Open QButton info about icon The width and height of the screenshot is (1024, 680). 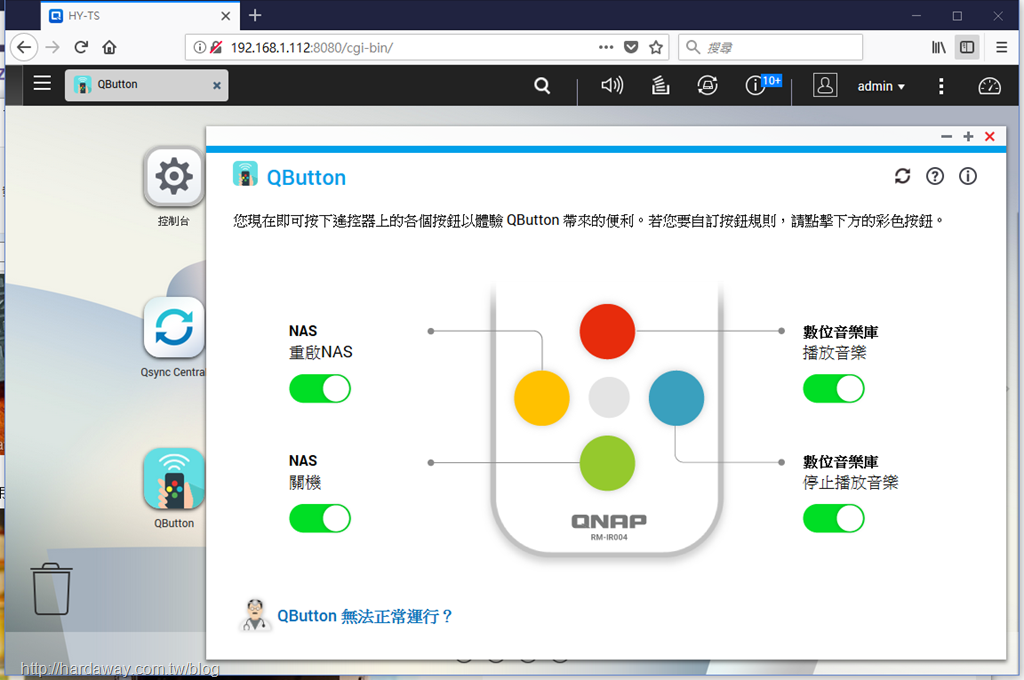[967, 176]
